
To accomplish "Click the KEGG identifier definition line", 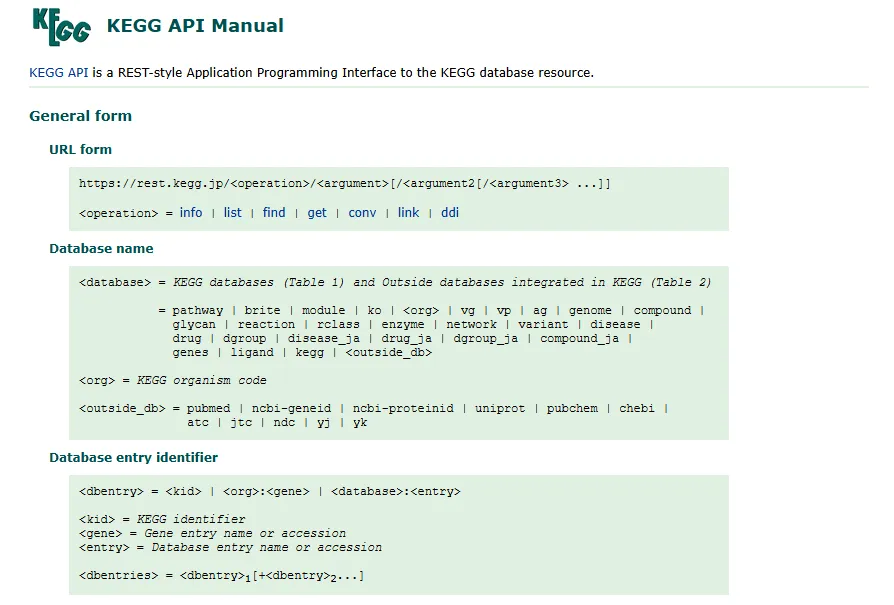I will click(162, 520).
